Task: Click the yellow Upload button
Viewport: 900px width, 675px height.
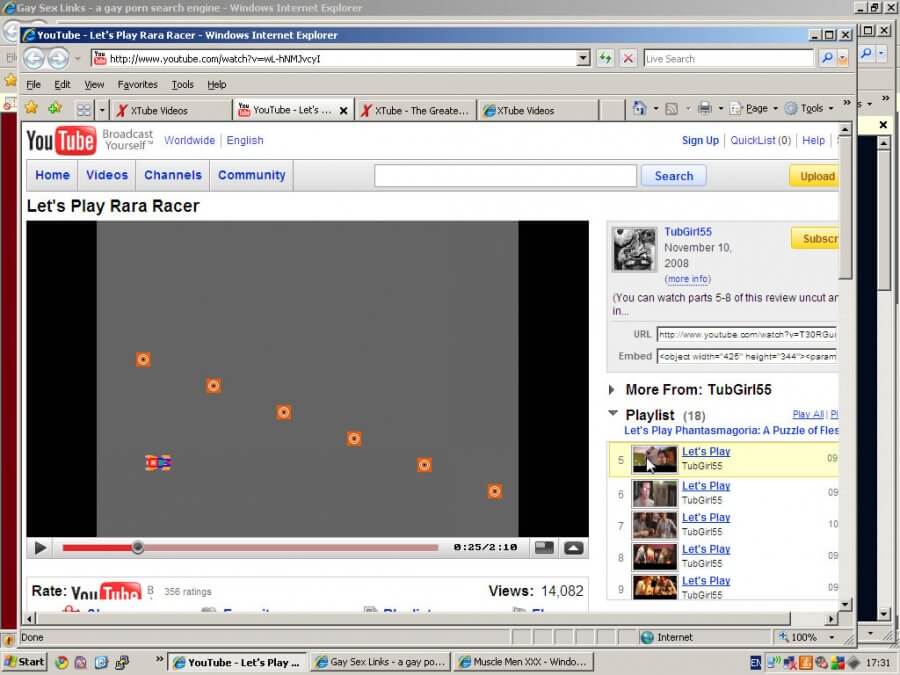Action: (x=815, y=176)
